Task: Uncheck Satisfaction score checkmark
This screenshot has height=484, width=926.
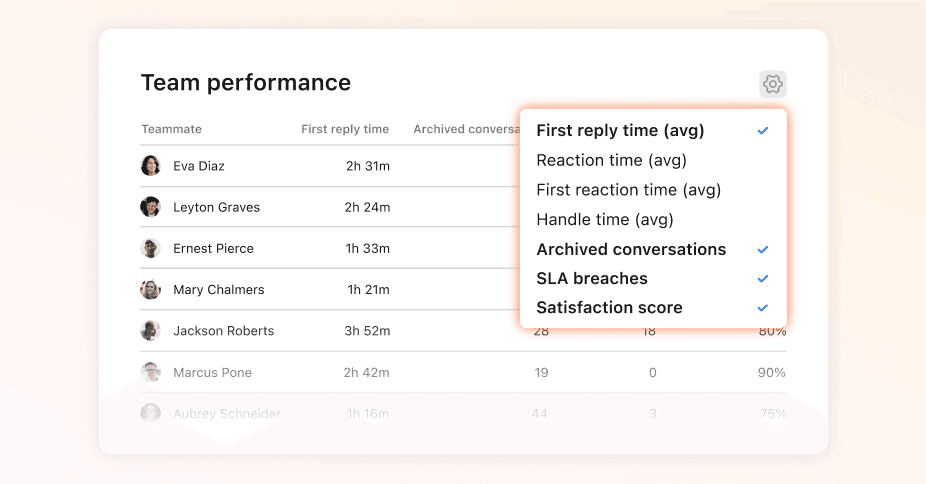Action: coord(763,308)
